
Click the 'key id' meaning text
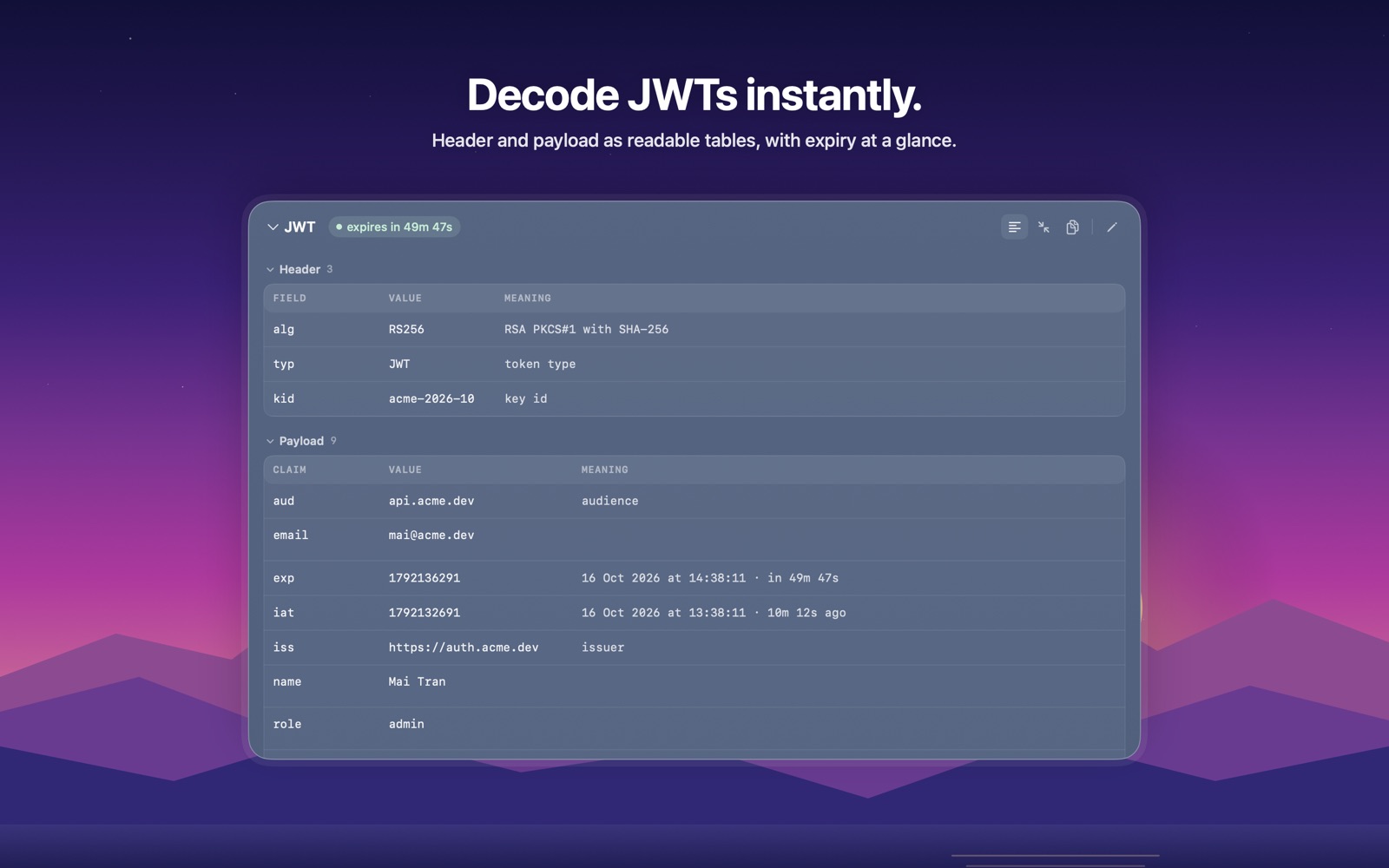(x=526, y=399)
